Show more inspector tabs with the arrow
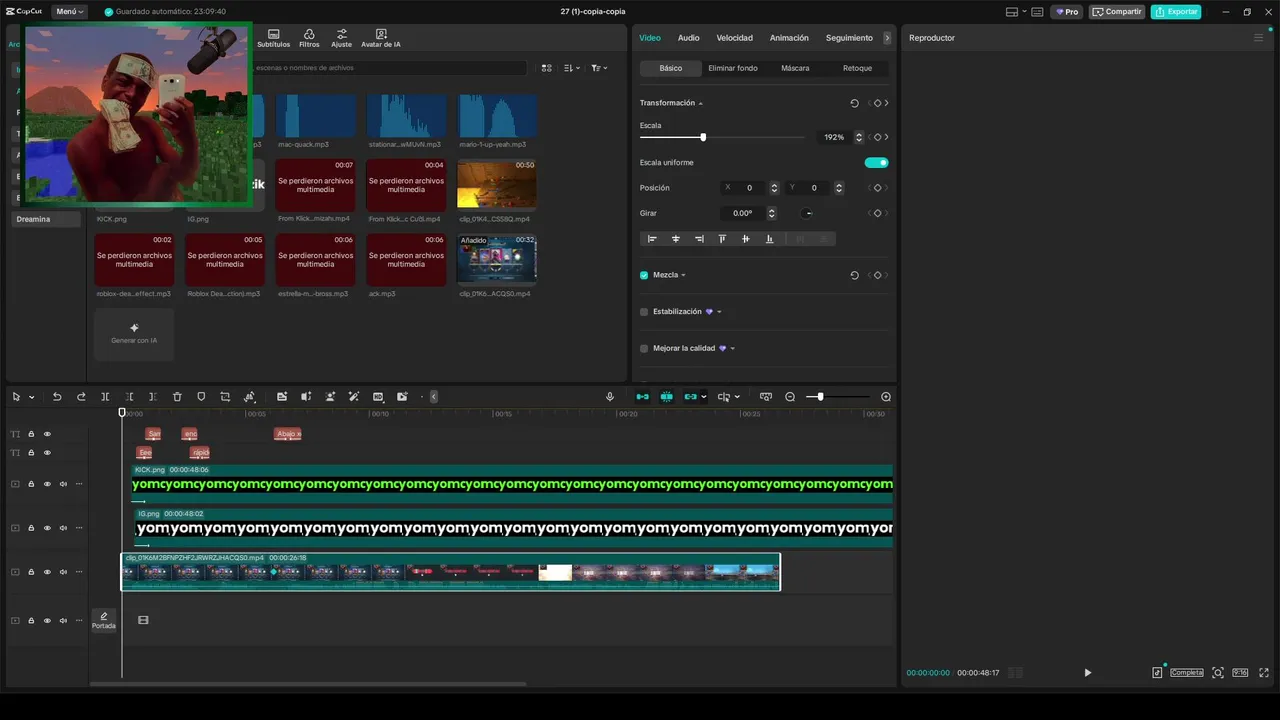1280x720 pixels. pyautogui.click(x=887, y=38)
